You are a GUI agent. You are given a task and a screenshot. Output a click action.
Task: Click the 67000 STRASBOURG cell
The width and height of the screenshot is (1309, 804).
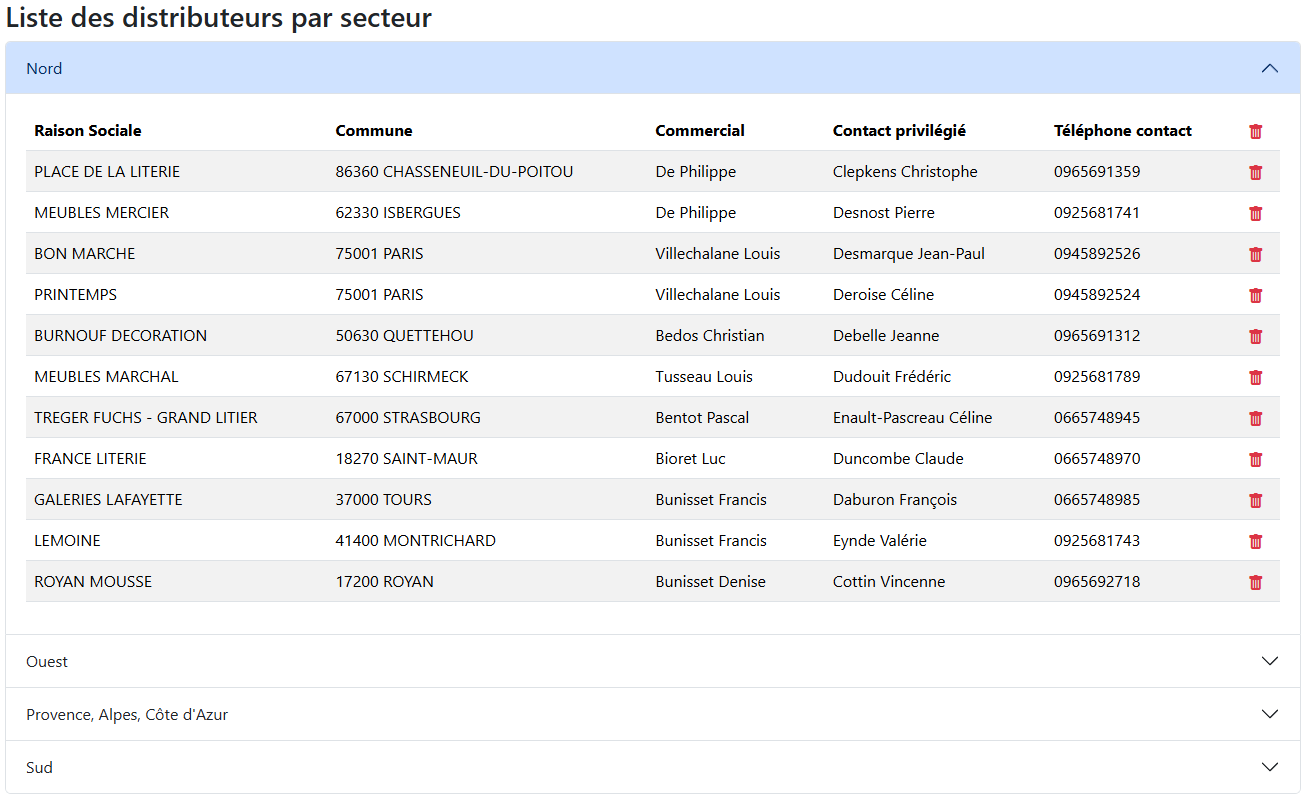point(408,417)
